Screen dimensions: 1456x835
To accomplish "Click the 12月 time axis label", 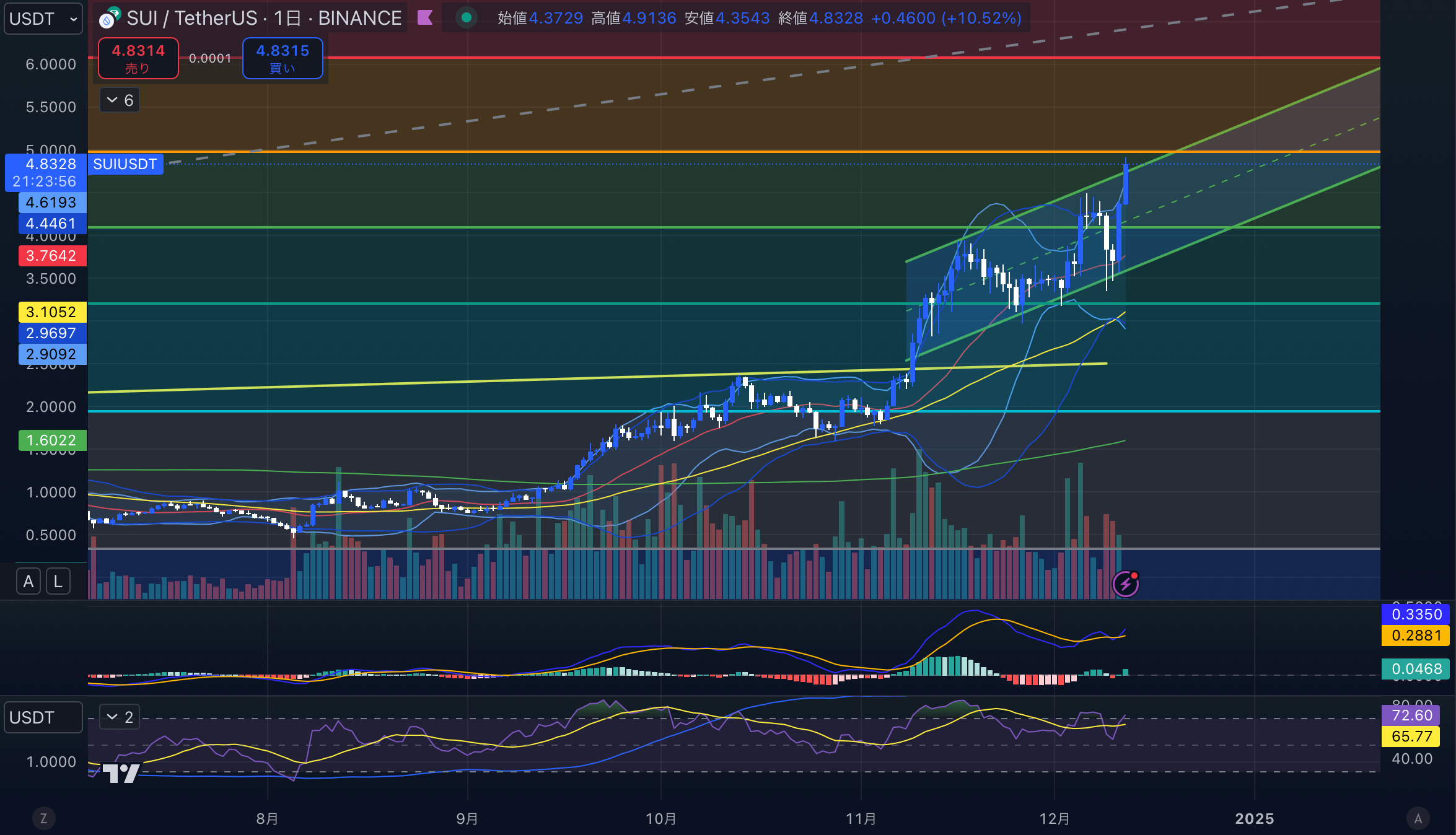I will (x=1055, y=819).
